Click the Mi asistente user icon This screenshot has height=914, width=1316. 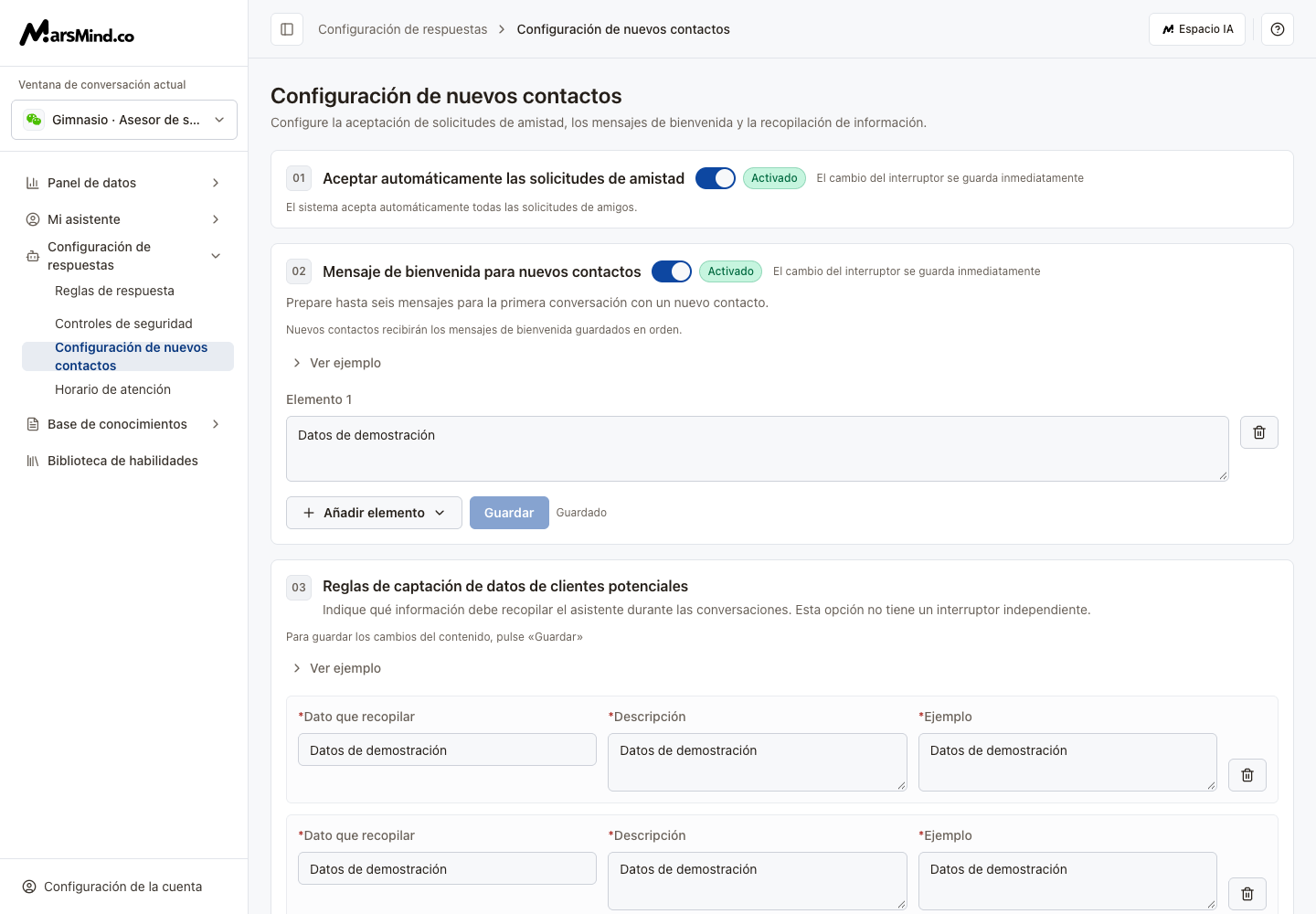pyautogui.click(x=33, y=219)
